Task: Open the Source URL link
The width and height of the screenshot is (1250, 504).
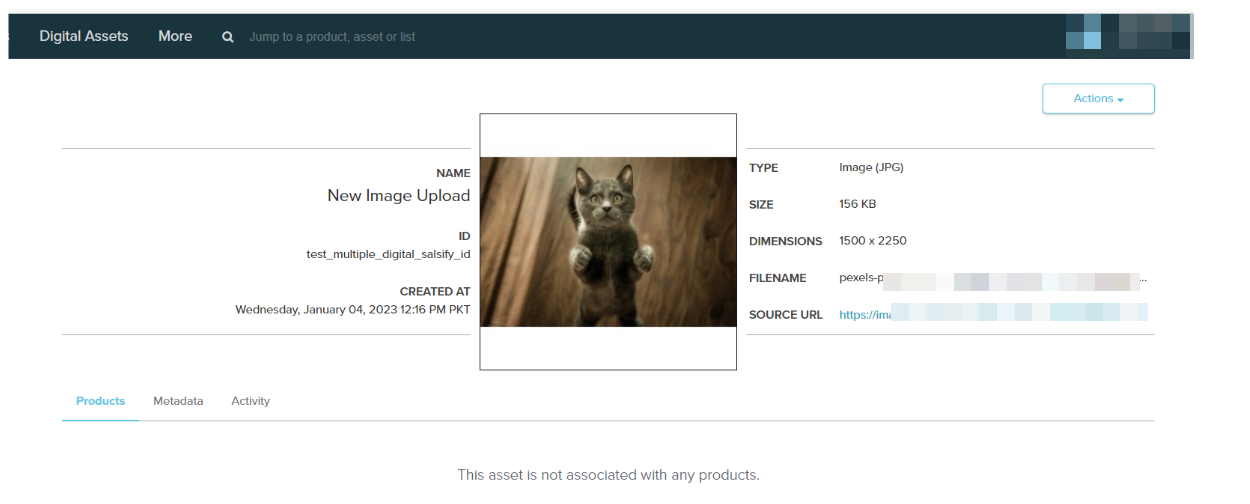Action: click(992, 314)
